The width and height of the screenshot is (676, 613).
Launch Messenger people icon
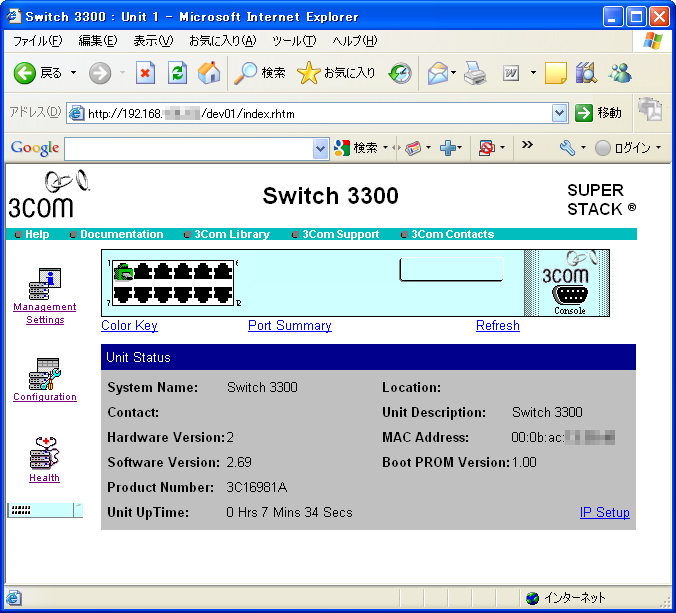(620, 72)
